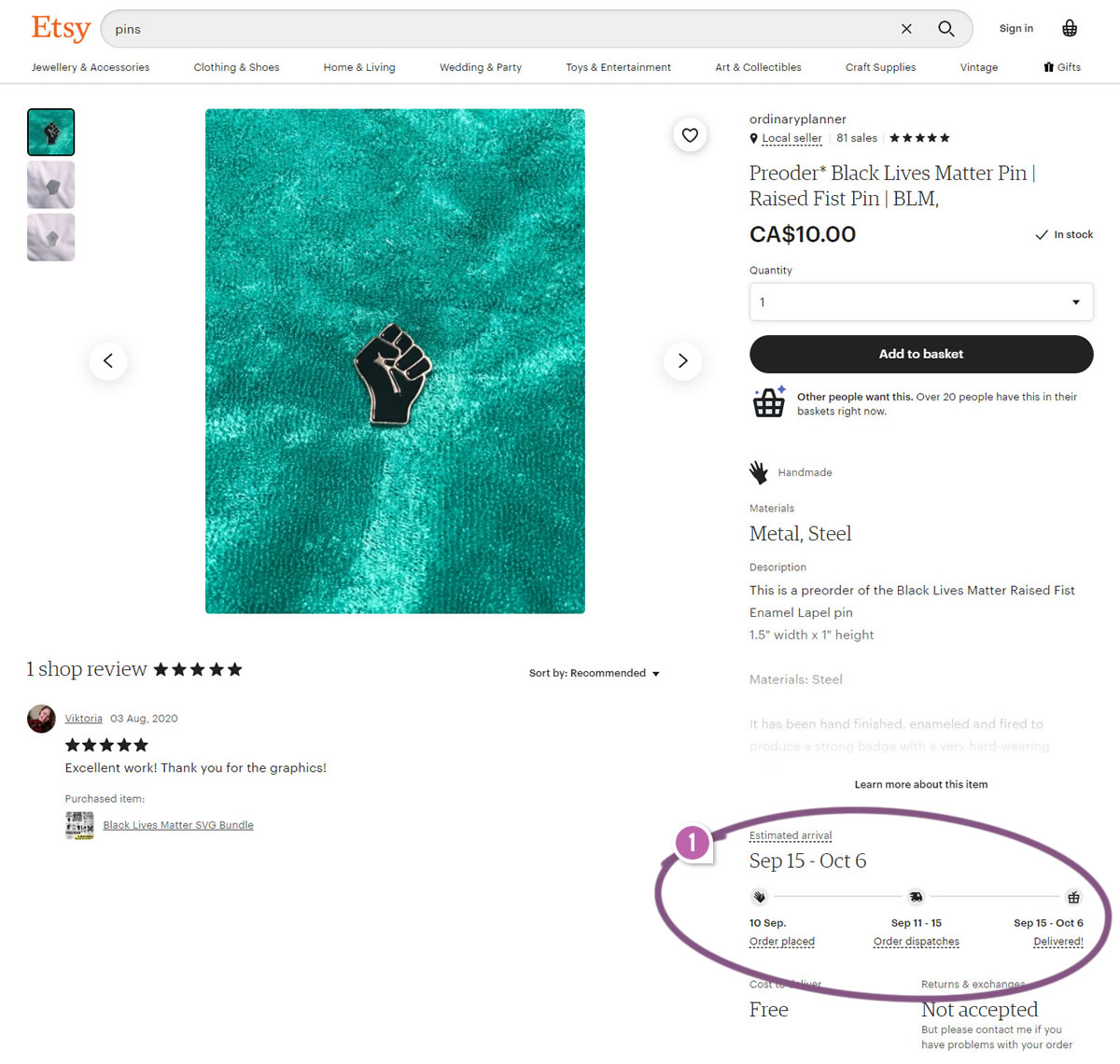This screenshot has height=1064, width=1120.
Task: Show previous product image
Action: pyautogui.click(x=108, y=361)
